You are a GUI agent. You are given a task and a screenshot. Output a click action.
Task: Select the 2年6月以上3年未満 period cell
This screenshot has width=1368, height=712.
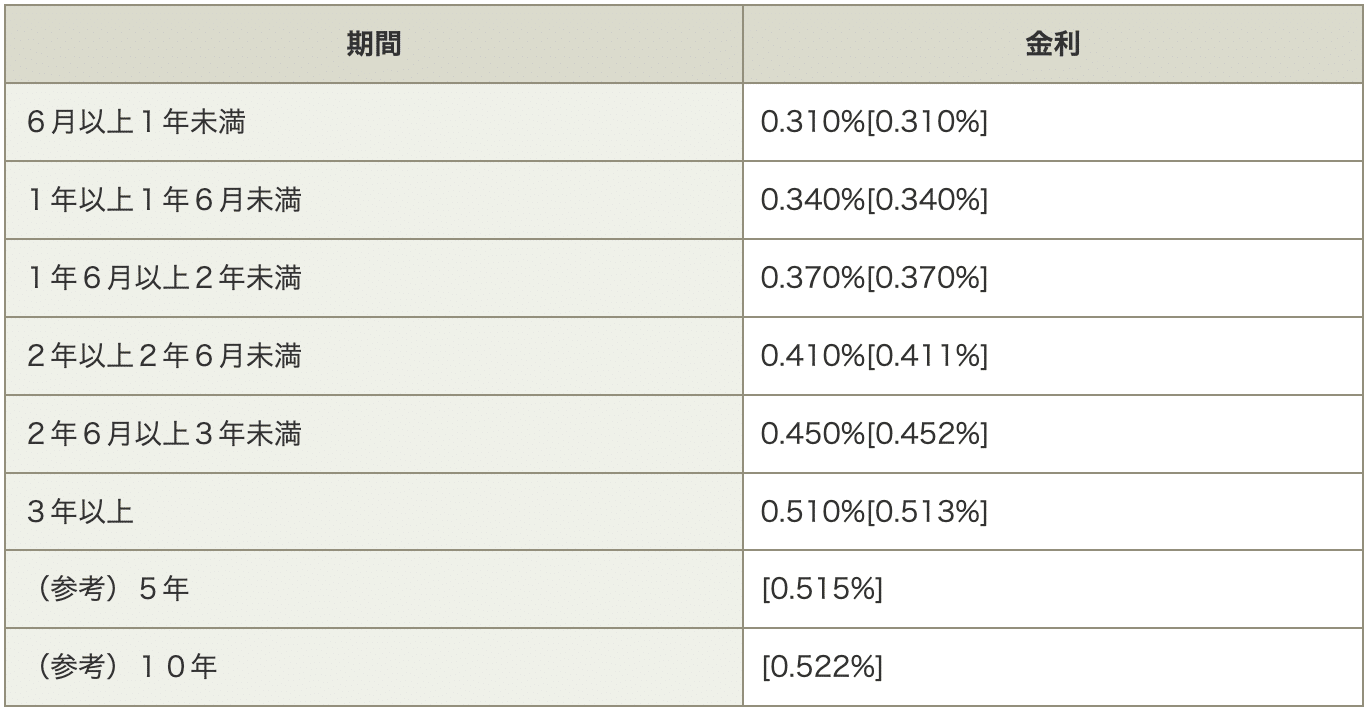click(x=165, y=434)
